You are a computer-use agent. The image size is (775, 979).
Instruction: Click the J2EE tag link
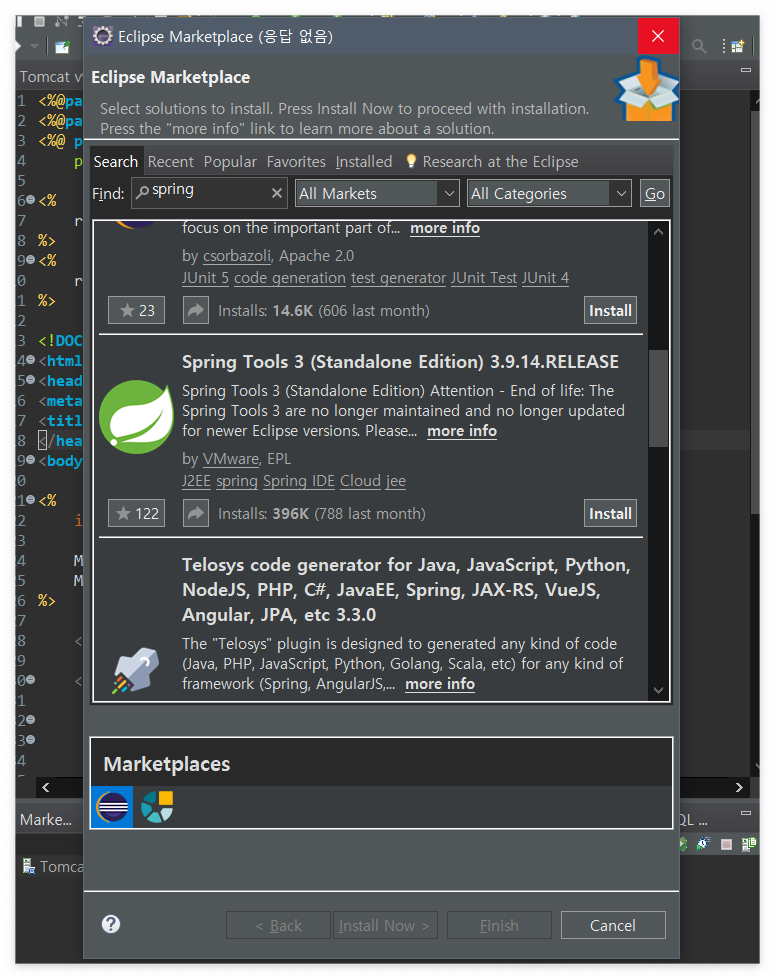coord(196,481)
